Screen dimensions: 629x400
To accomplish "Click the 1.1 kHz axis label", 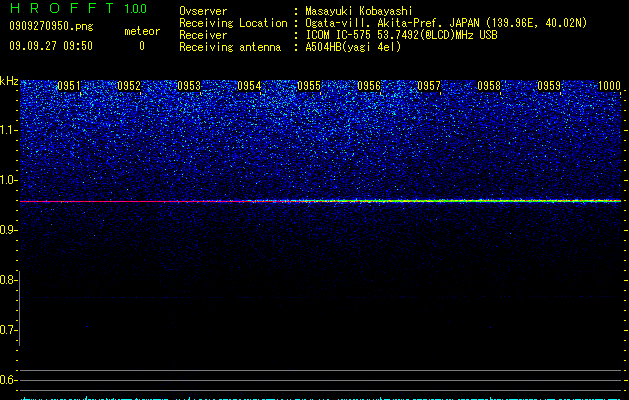I will point(9,130).
